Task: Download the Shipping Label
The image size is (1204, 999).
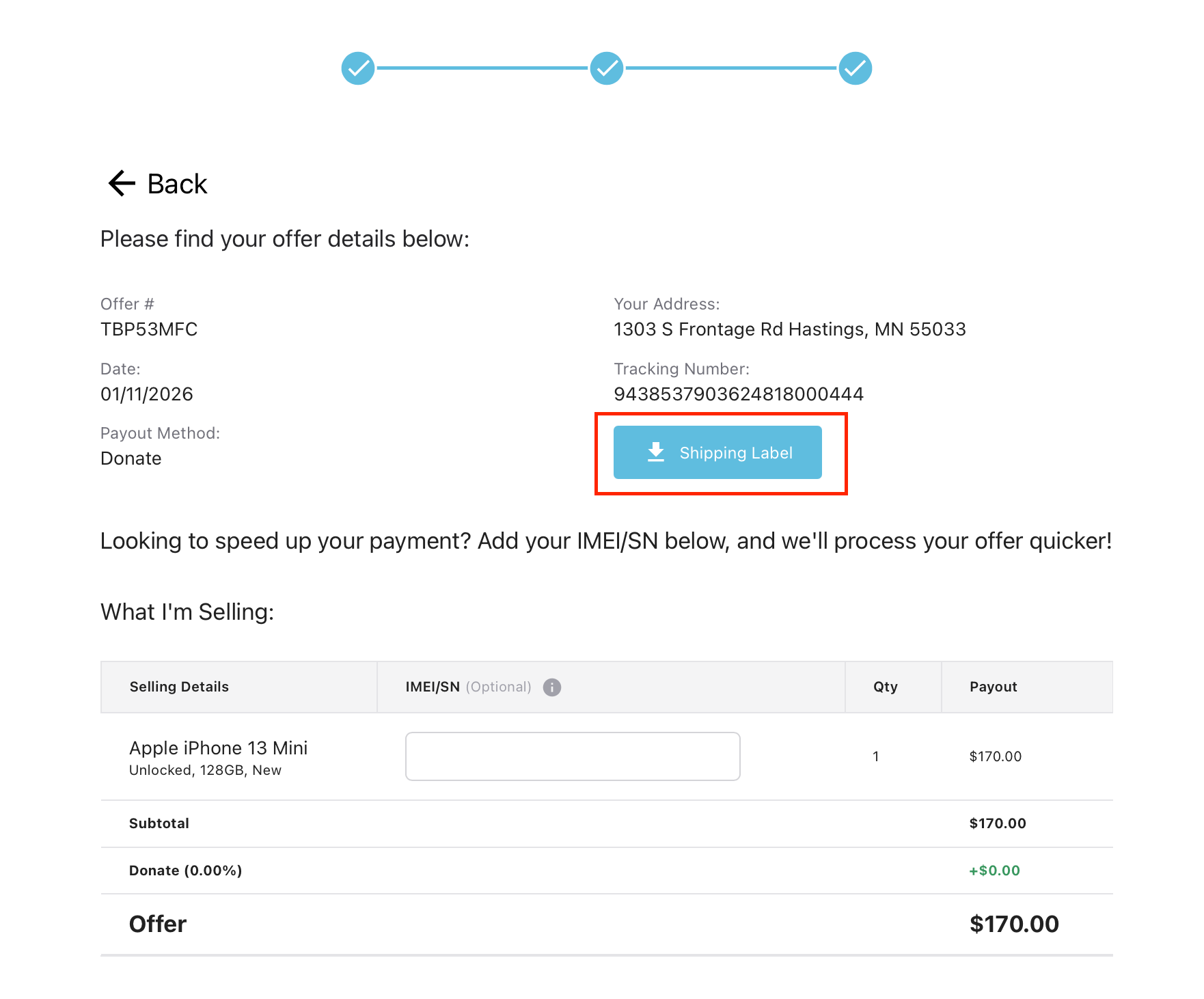Action: click(717, 452)
